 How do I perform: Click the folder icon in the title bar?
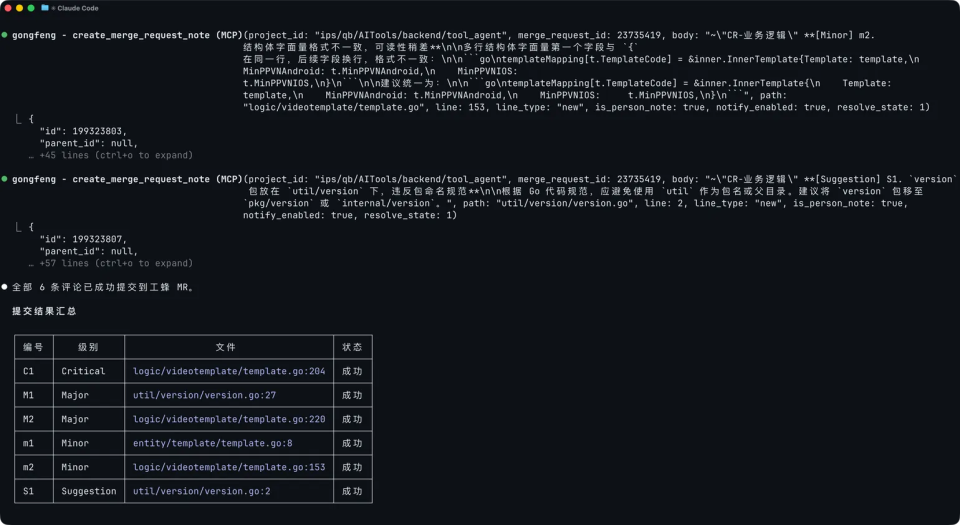[45, 8]
